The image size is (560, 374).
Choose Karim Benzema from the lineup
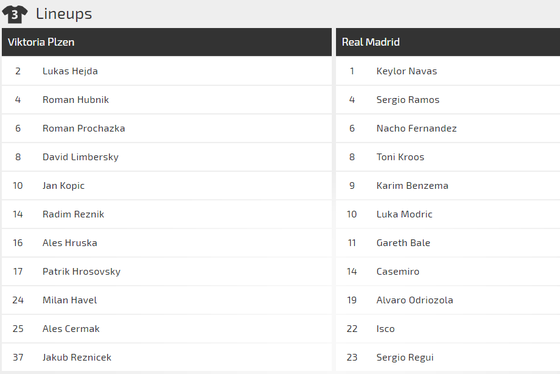coord(412,185)
